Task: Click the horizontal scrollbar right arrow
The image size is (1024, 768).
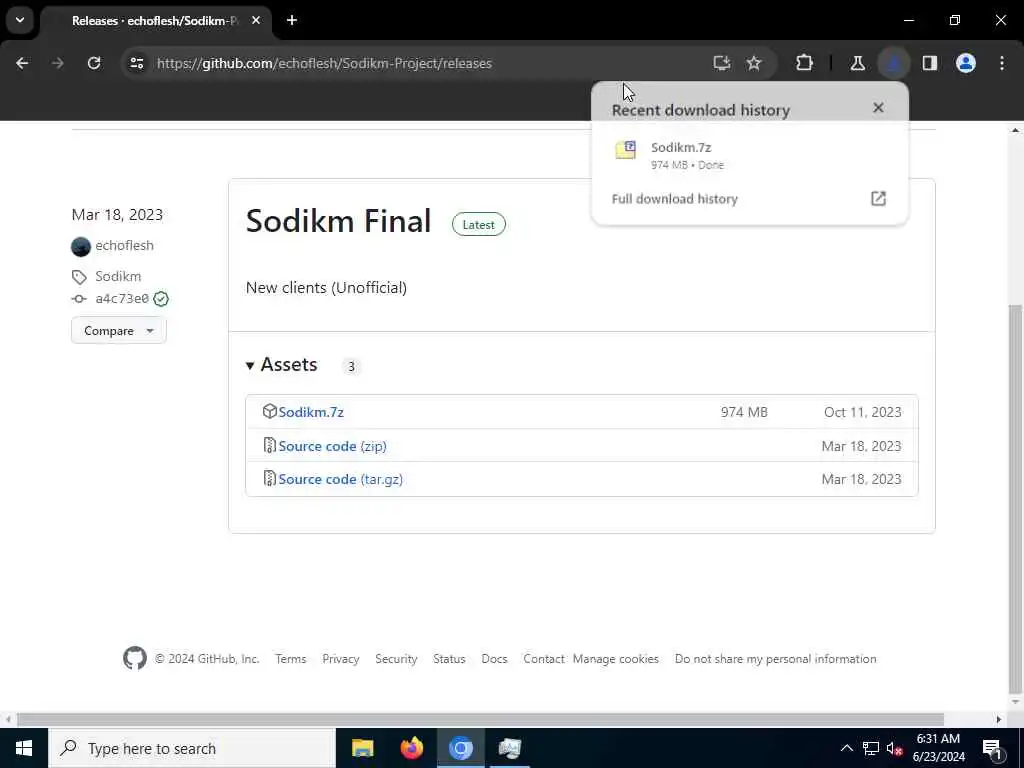Action: click(999, 719)
